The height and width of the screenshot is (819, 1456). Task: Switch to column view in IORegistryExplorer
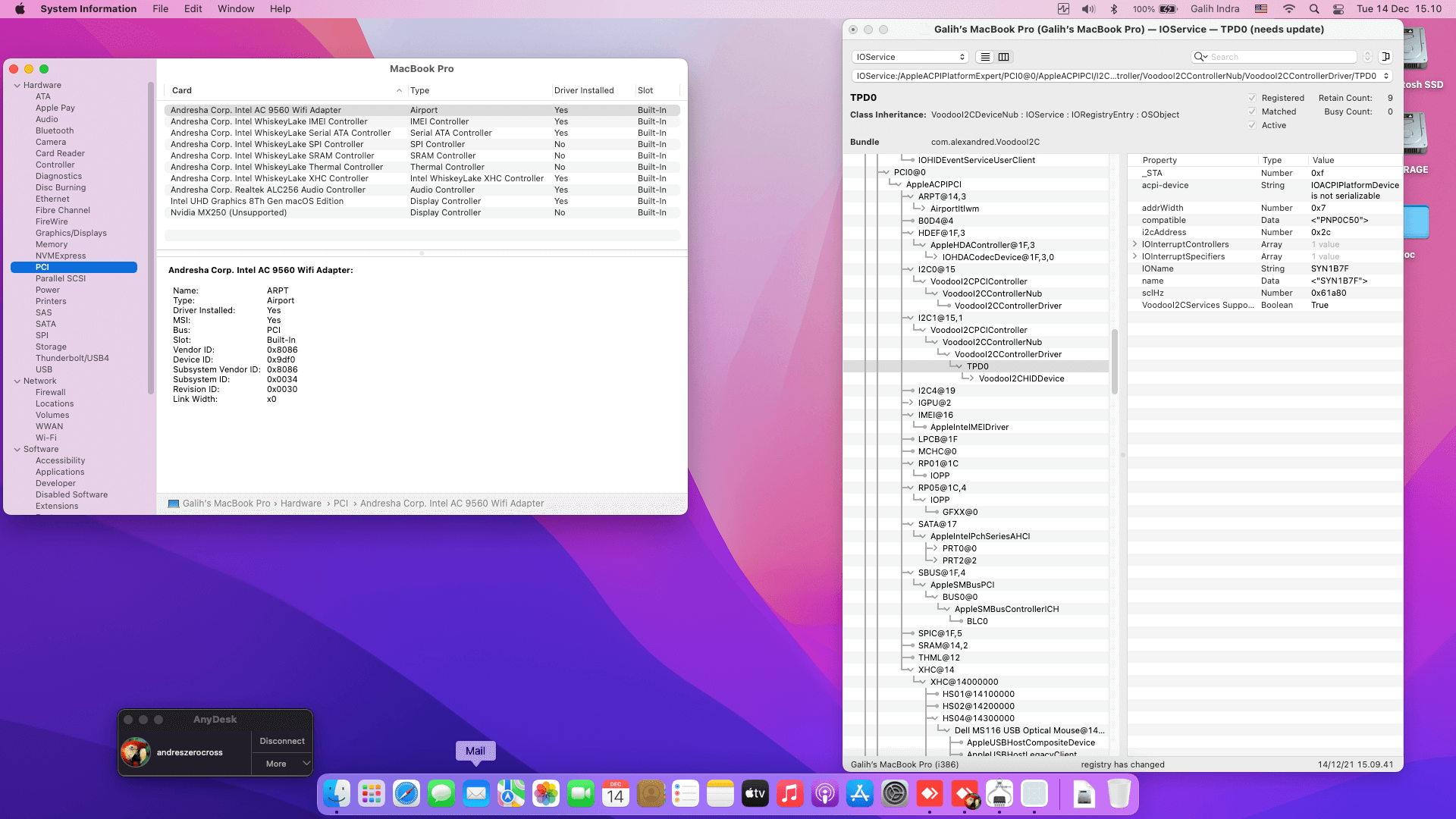[x=1004, y=57]
